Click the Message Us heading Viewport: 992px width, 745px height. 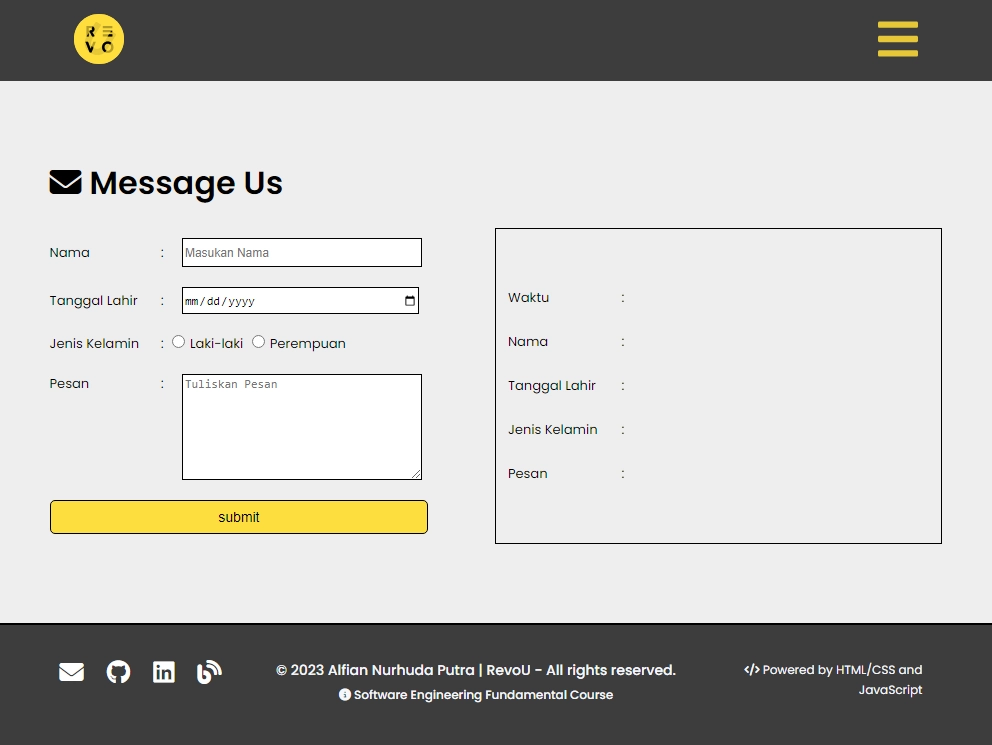pyautogui.click(x=186, y=183)
